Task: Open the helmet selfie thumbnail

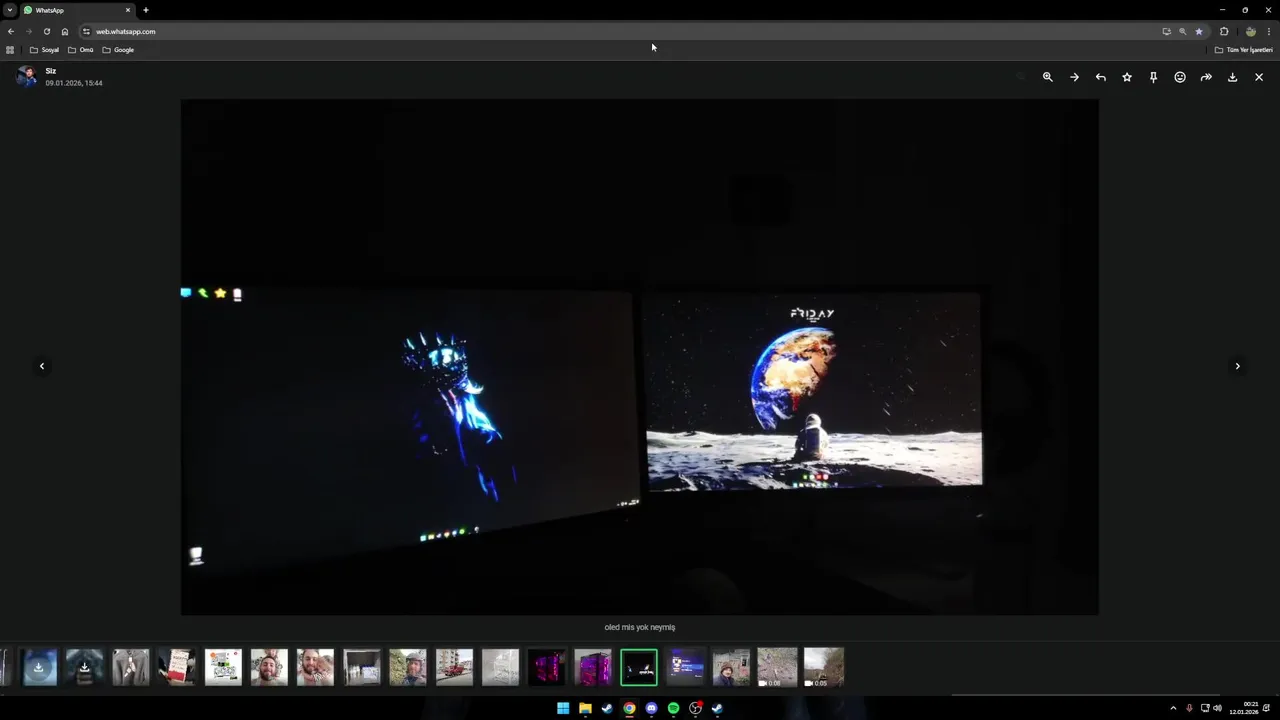Action: coord(408,667)
